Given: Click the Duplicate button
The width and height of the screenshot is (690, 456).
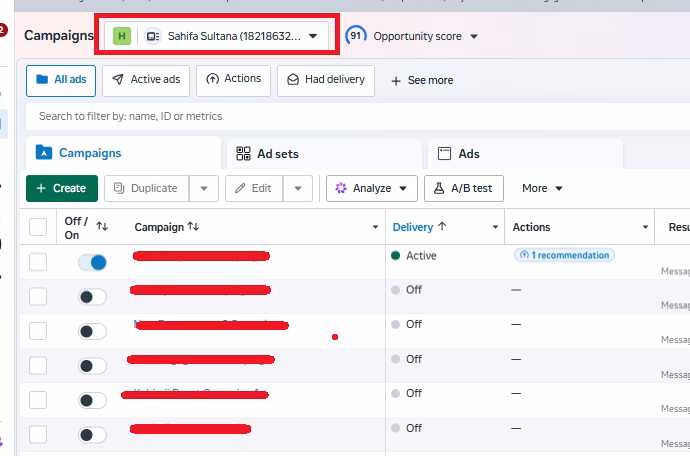Looking at the screenshot, I should tap(147, 188).
